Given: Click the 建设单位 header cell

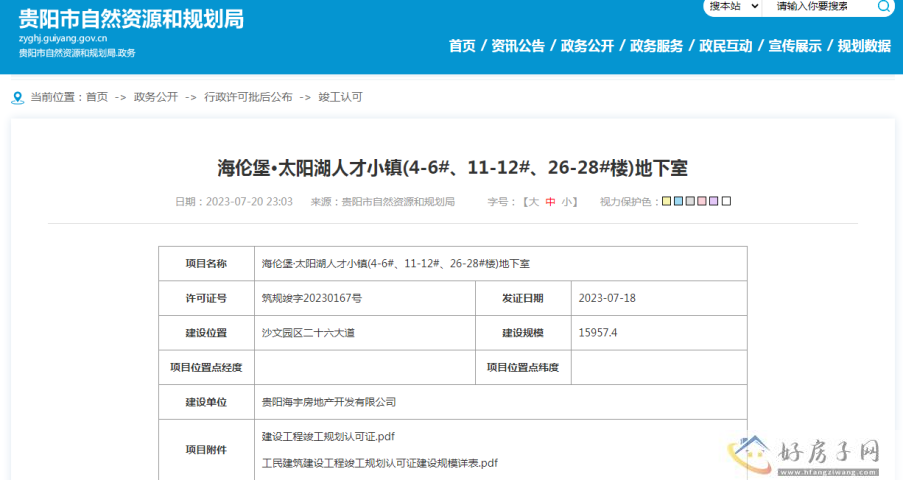Looking at the screenshot, I should (x=206, y=402).
